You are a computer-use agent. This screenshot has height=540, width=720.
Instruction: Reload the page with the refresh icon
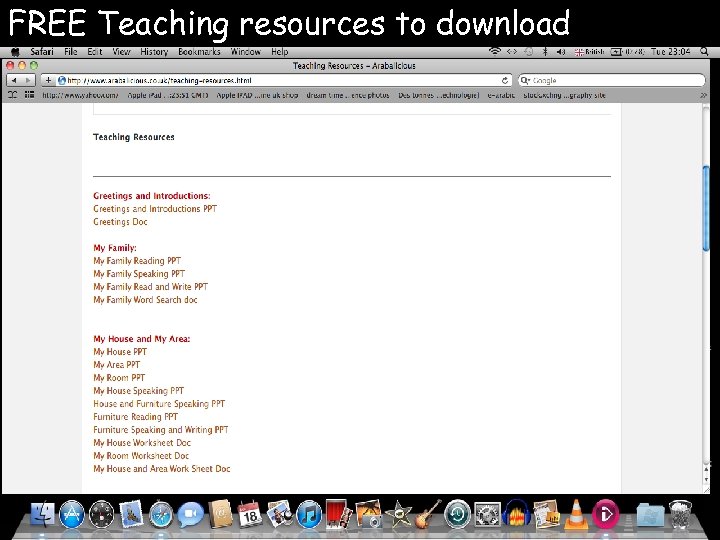505,80
